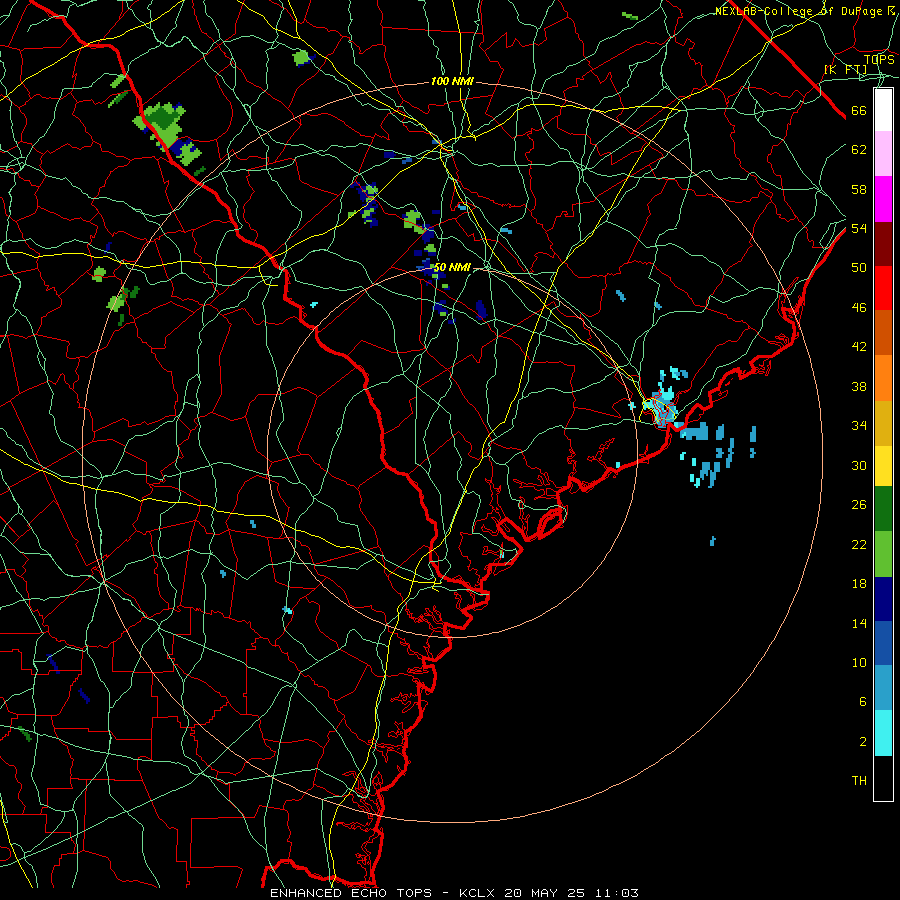Select the medium blue legend swatch
900x900 pixels.
[883, 643]
